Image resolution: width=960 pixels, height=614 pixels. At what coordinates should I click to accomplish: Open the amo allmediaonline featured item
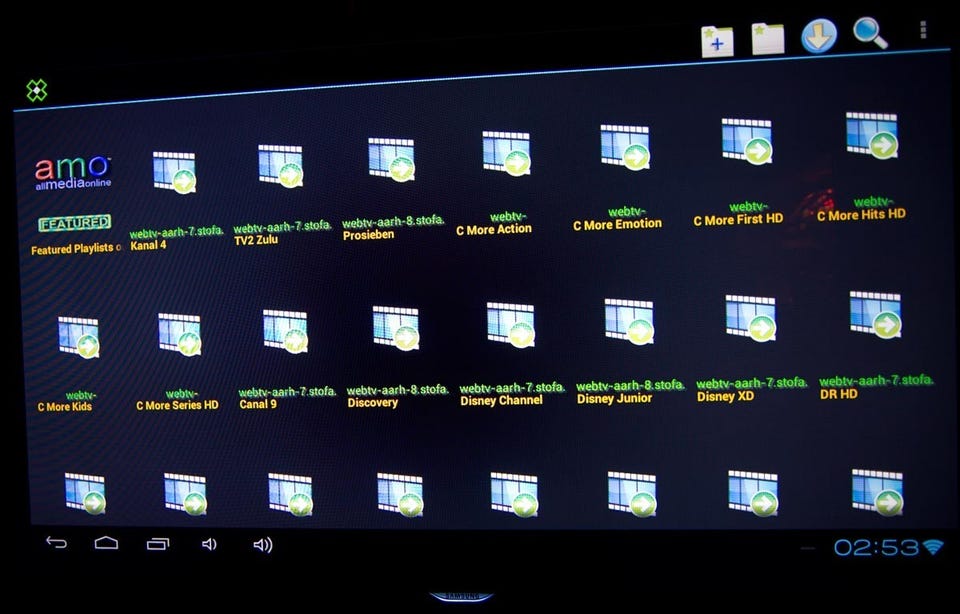(x=73, y=173)
